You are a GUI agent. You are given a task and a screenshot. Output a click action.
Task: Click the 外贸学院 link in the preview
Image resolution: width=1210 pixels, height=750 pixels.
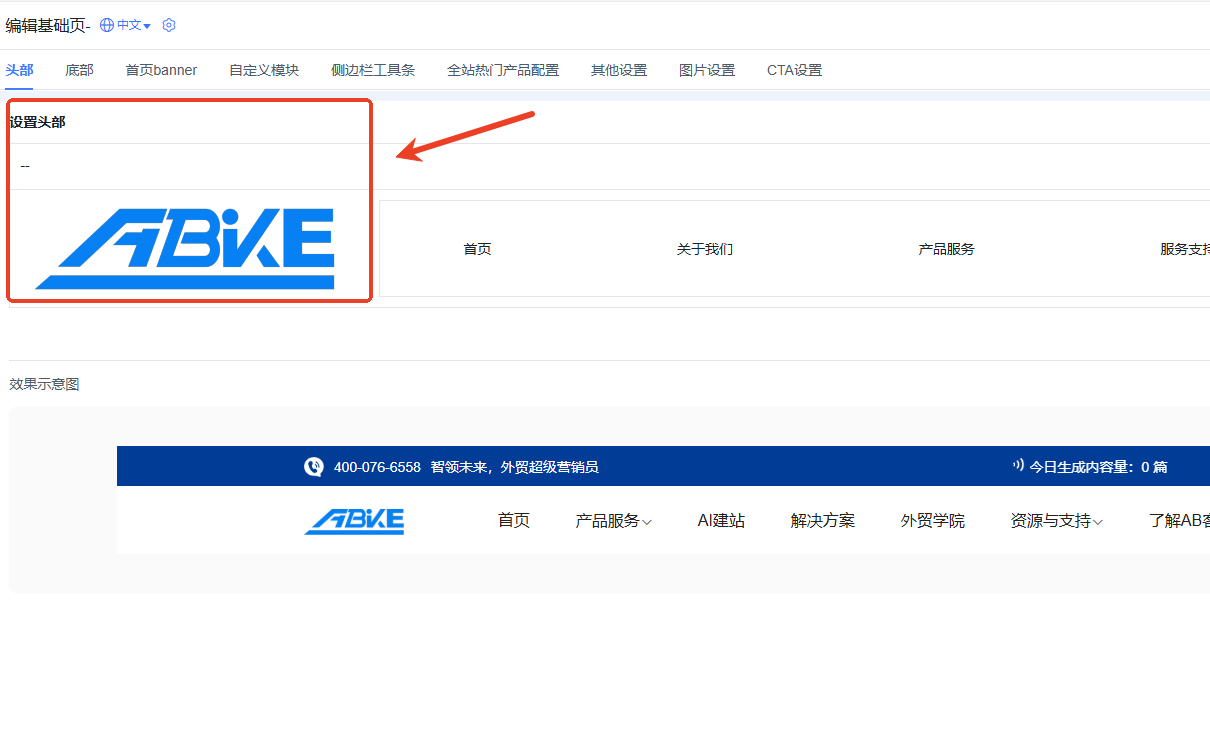932,521
